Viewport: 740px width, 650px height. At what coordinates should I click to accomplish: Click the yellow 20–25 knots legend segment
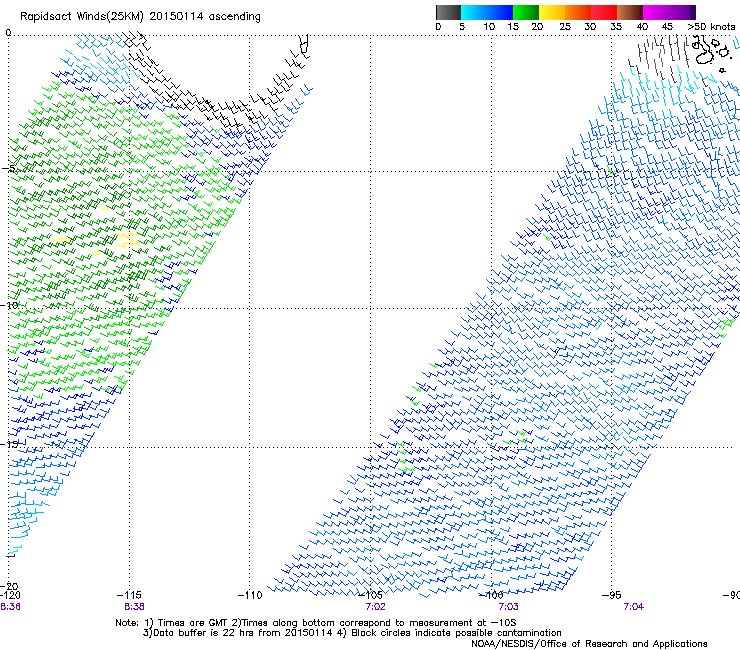[552, 12]
